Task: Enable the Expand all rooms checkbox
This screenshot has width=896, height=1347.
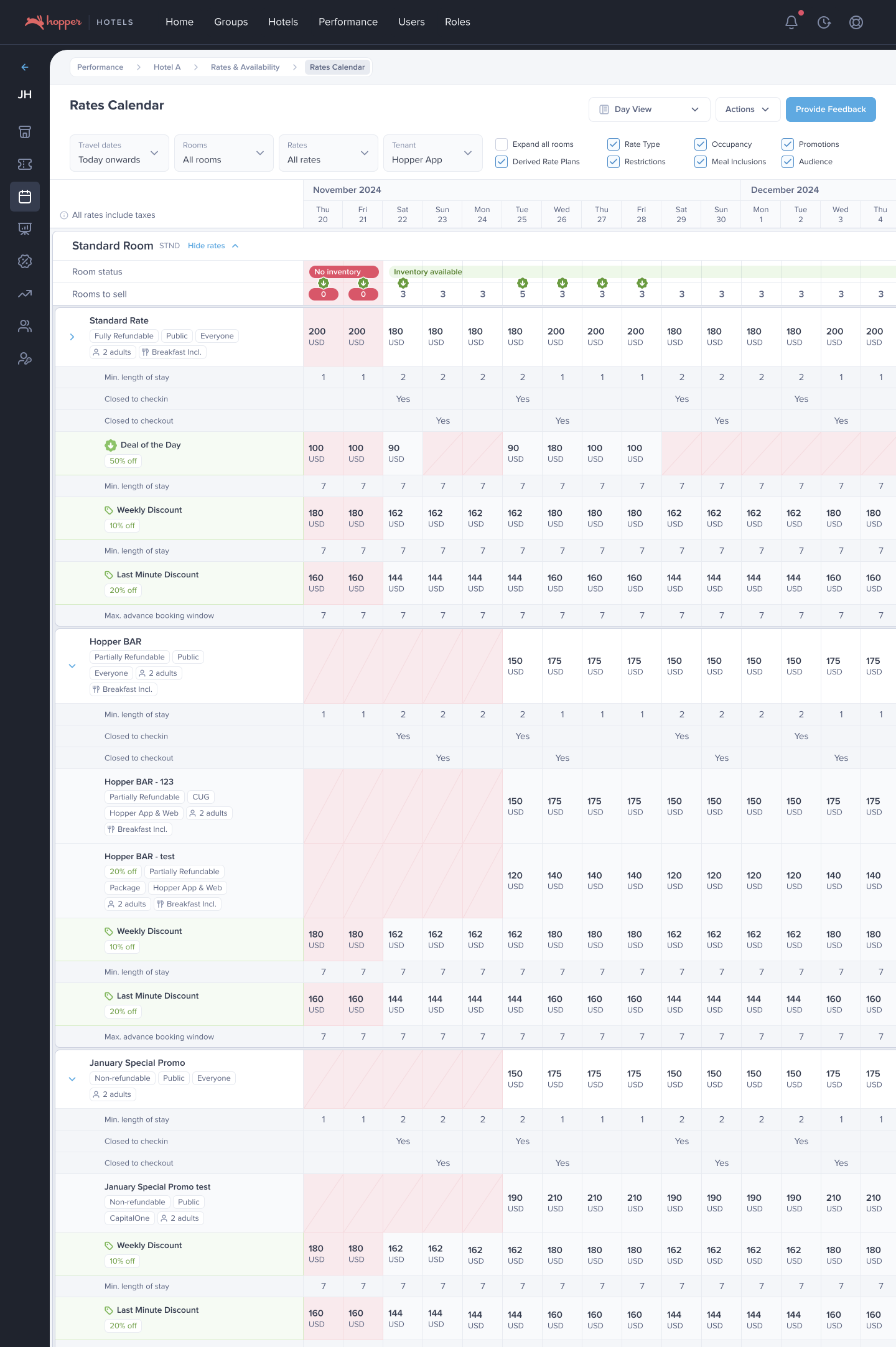Action: [x=502, y=144]
